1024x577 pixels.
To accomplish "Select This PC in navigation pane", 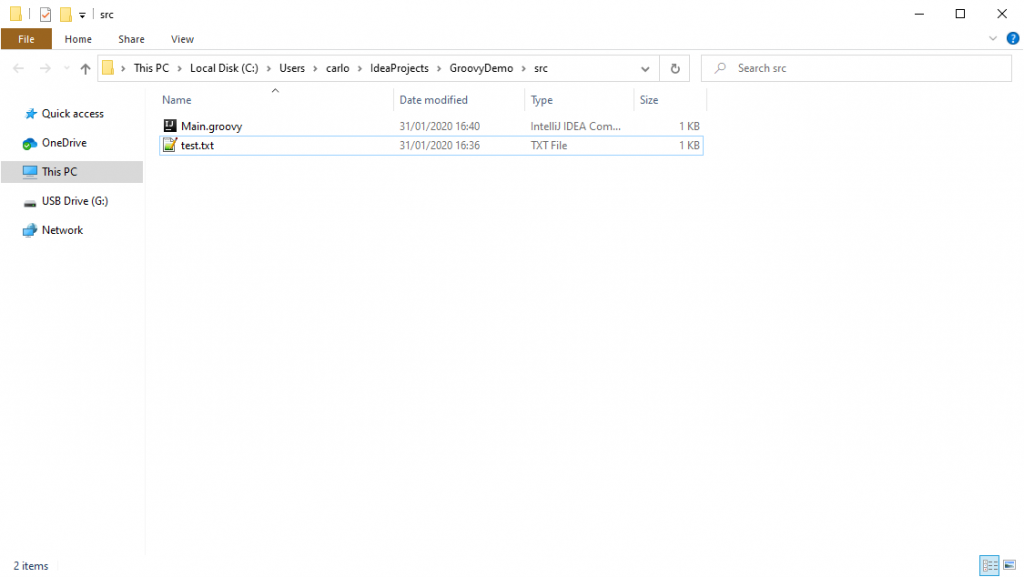I will tap(59, 172).
